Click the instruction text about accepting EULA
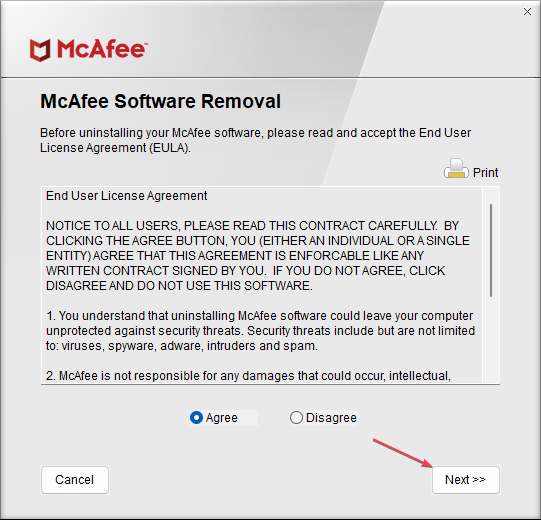Screen dimensions: 541x520 pyautogui.click(x=255, y=140)
